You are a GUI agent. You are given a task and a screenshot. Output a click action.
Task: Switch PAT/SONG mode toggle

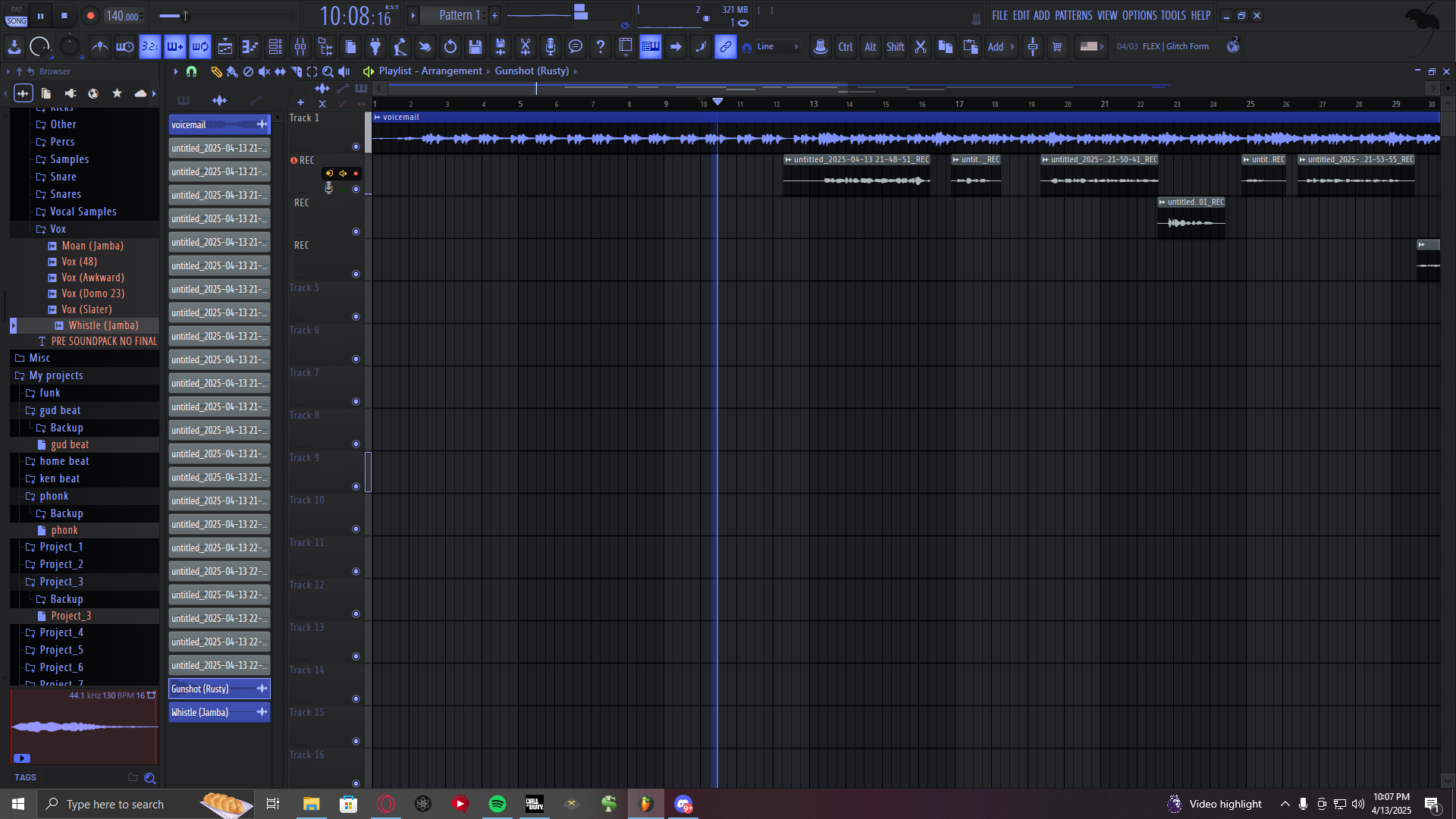tap(17, 16)
